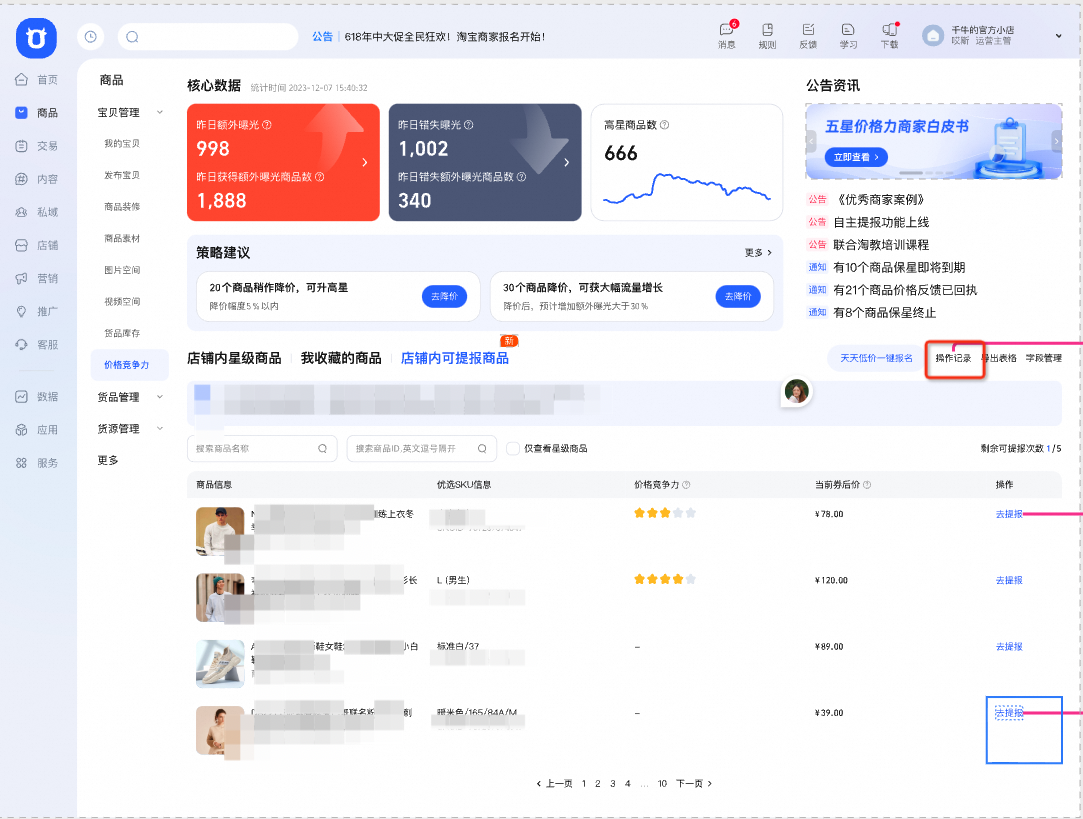Open 内容 in left sidebar

point(36,179)
